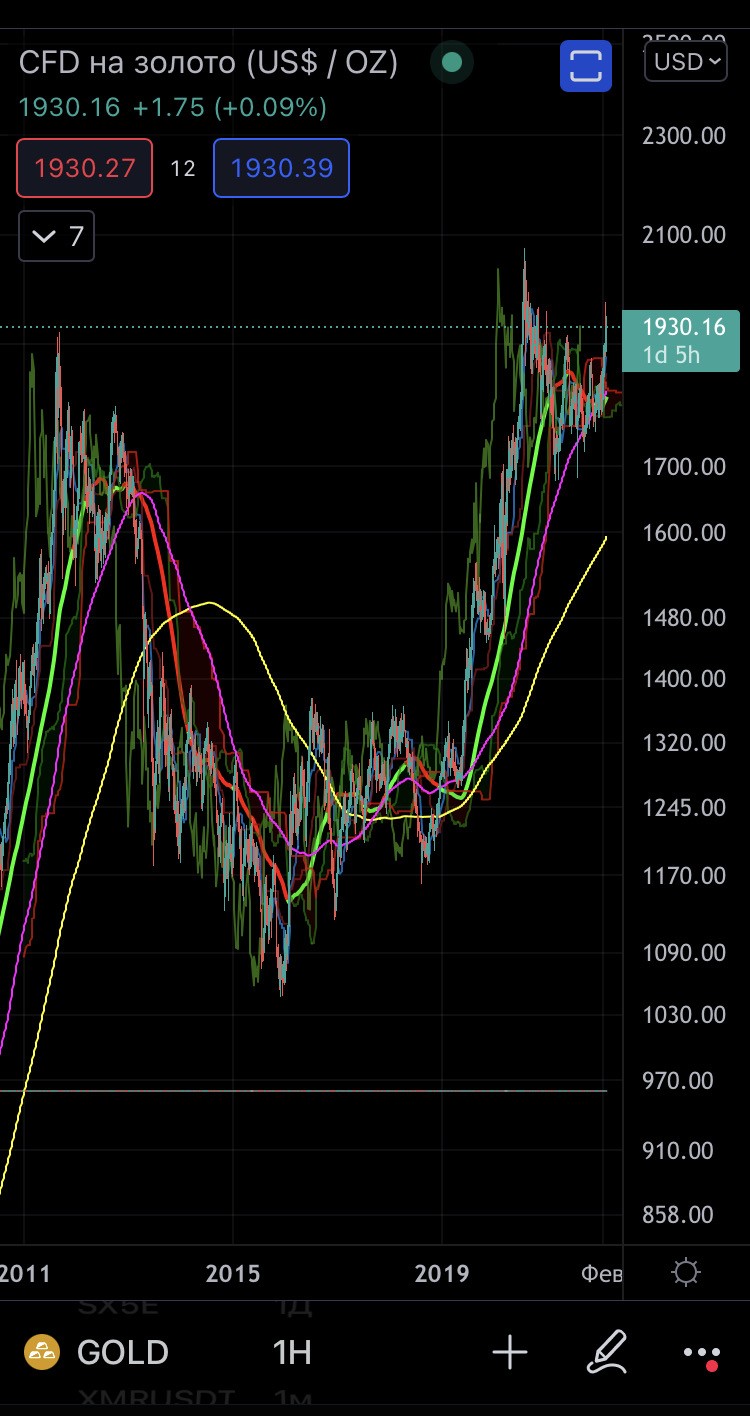Select the GOLD symbol name
Viewport: 750px width, 1416px height.
click(123, 1352)
